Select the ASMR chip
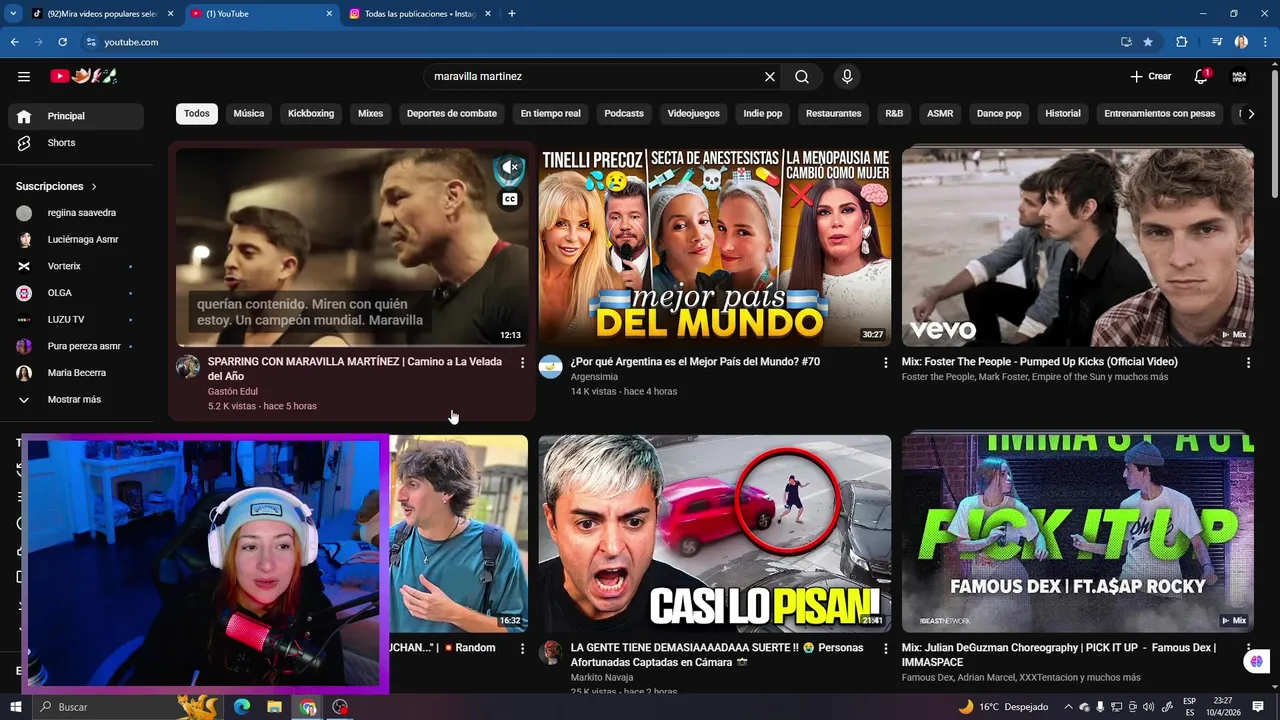 tap(940, 114)
